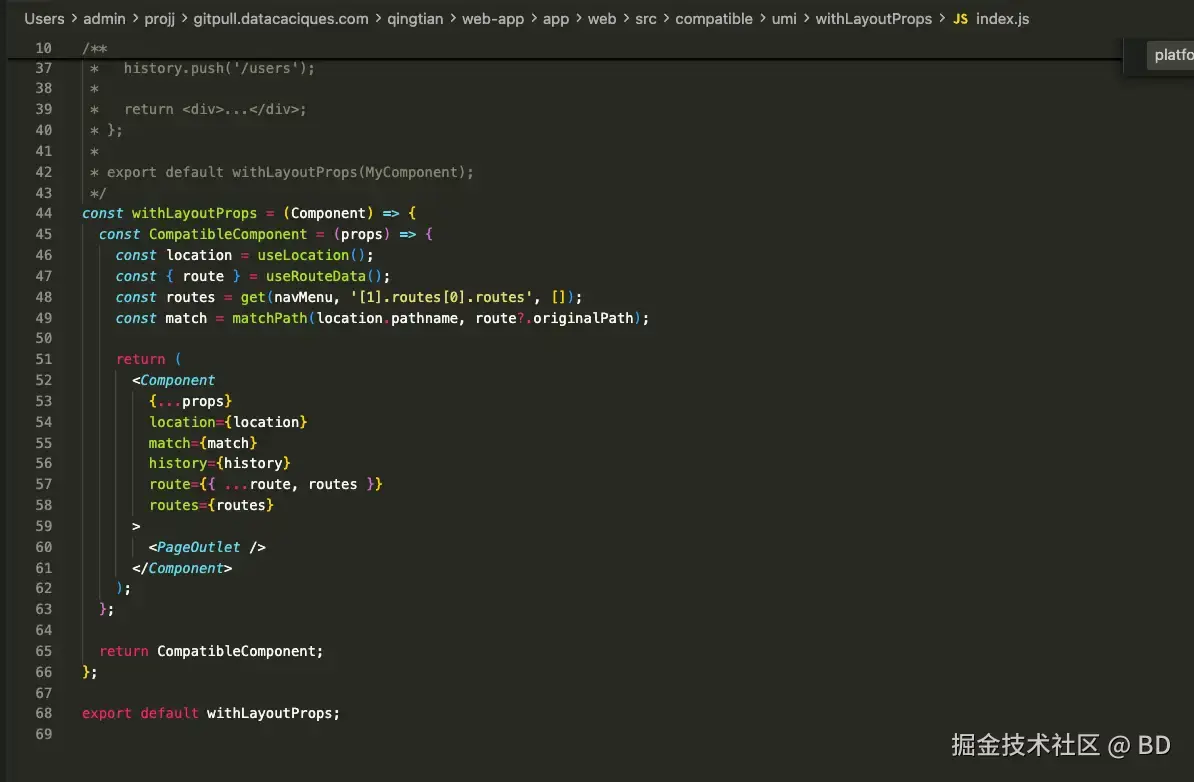
Task: Click the chevron after Users breadcrumb
Action: click(74, 18)
